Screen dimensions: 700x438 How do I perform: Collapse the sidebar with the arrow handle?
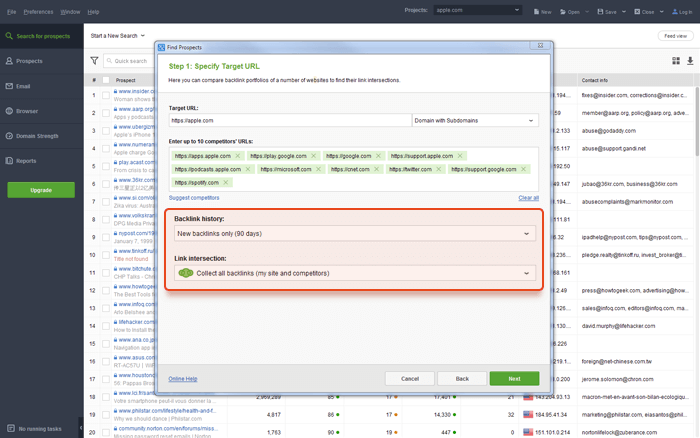point(81,428)
